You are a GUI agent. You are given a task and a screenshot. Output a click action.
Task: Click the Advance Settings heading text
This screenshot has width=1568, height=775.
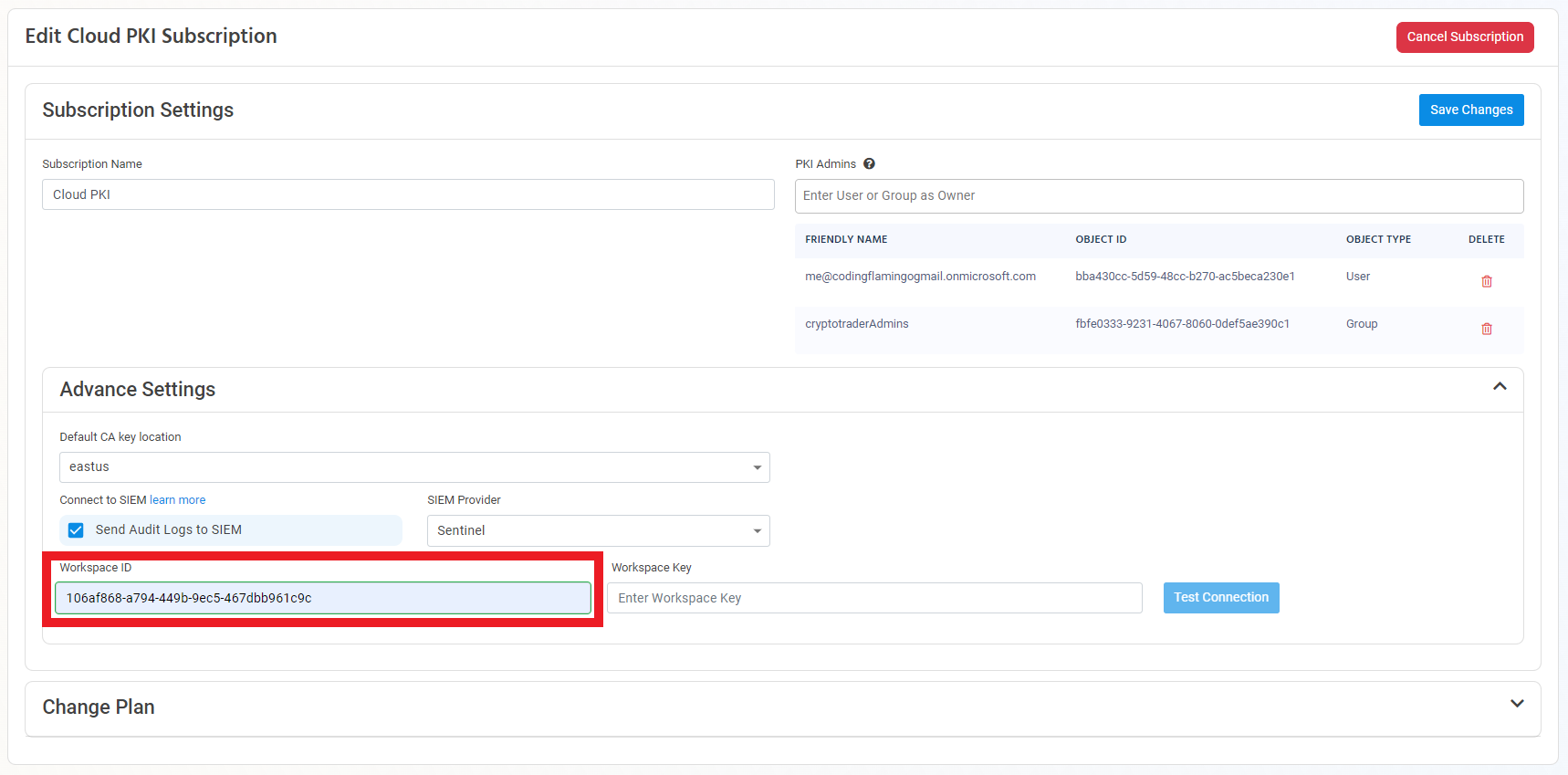pyautogui.click(x=138, y=390)
